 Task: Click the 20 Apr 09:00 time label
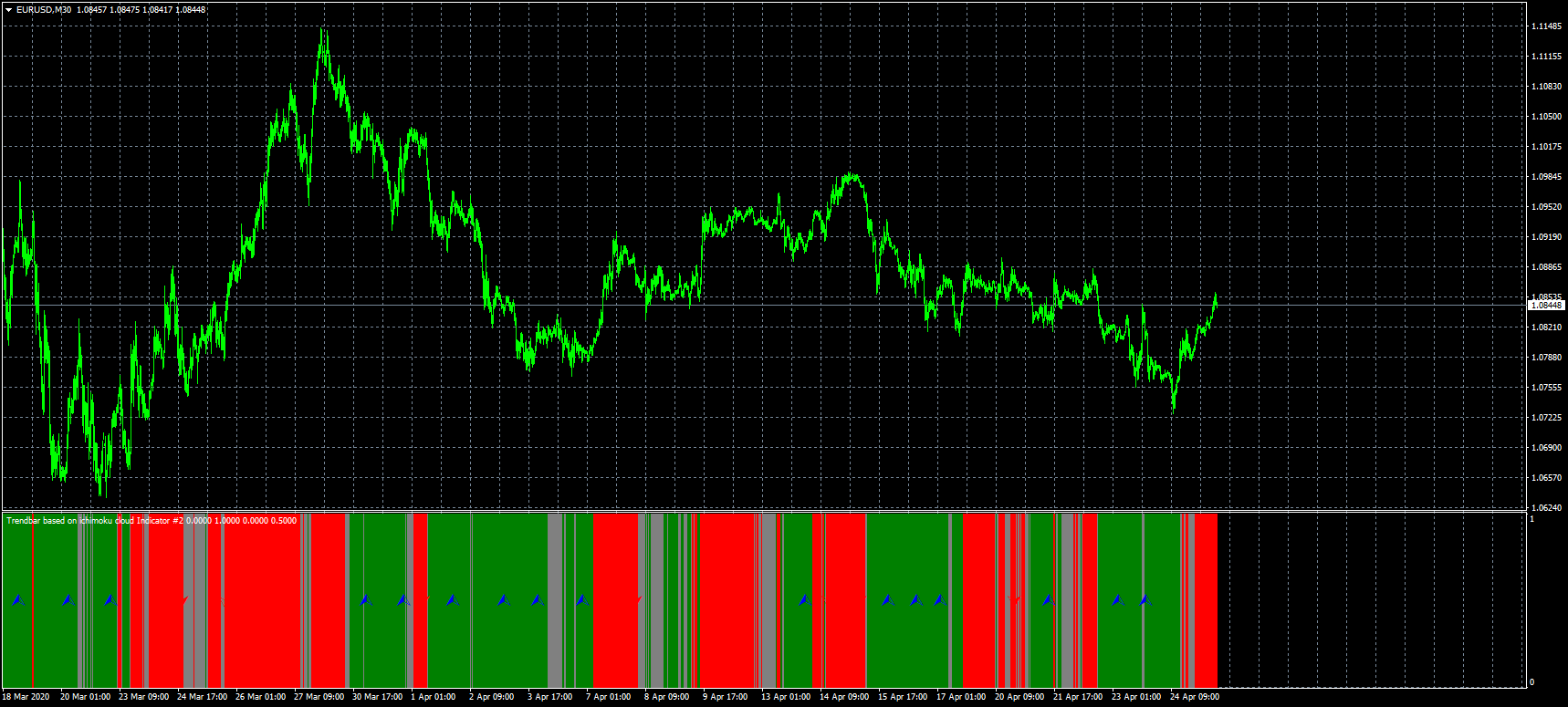pos(1019,697)
